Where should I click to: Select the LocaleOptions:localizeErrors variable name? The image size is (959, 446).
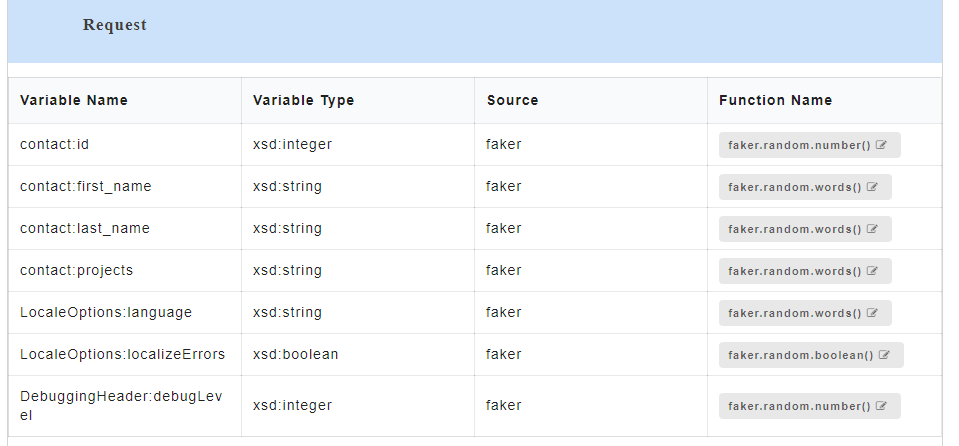[x=122, y=354]
